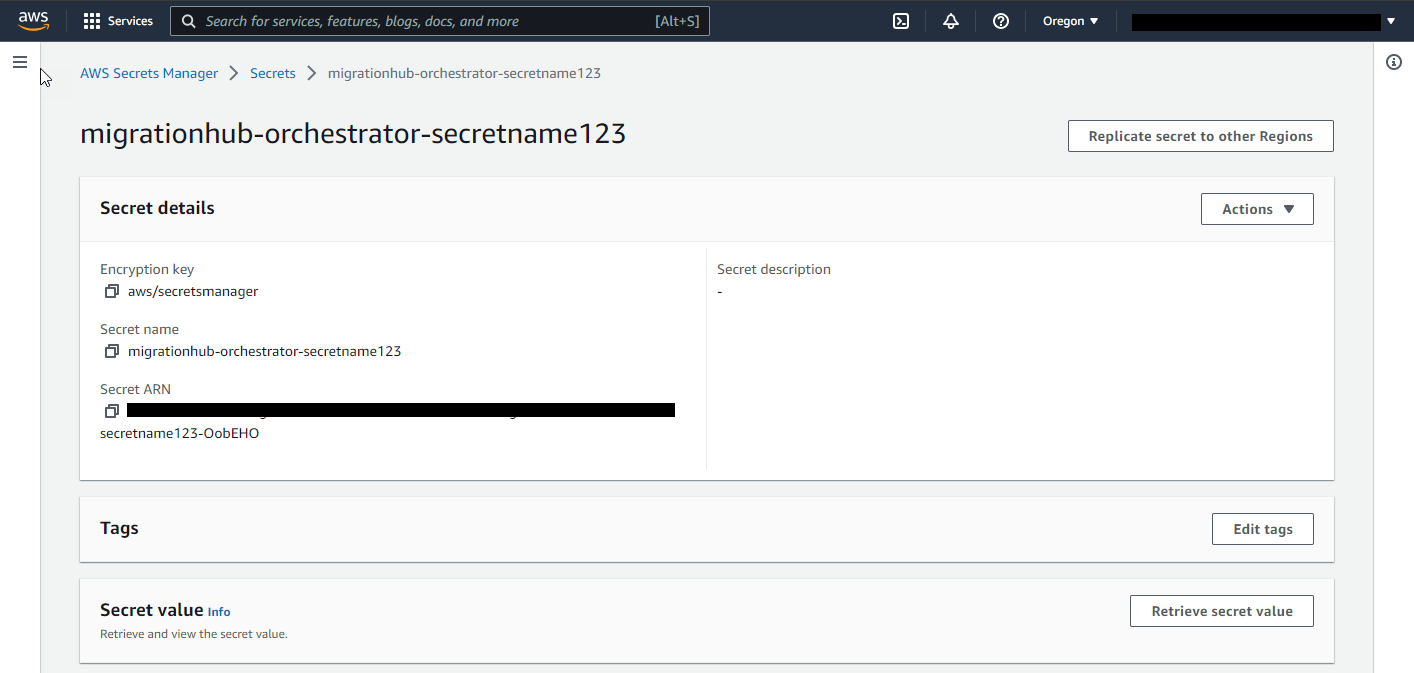Image resolution: width=1414 pixels, height=673 pixels.
Task: Select the secretname123-OobEHO ARN suffix text
Action: [180, 434]
